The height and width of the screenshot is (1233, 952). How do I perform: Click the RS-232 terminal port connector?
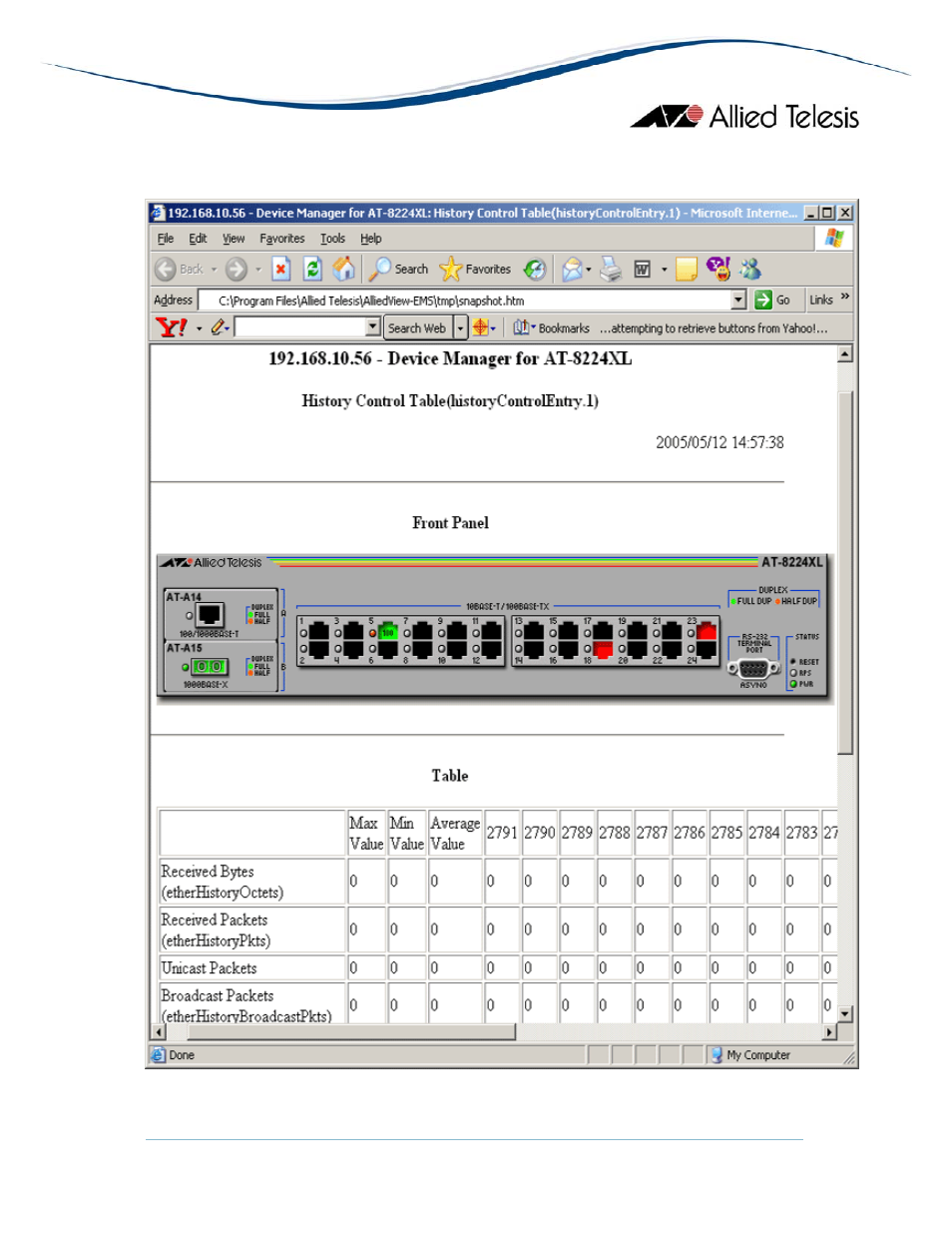click(753, 669)
